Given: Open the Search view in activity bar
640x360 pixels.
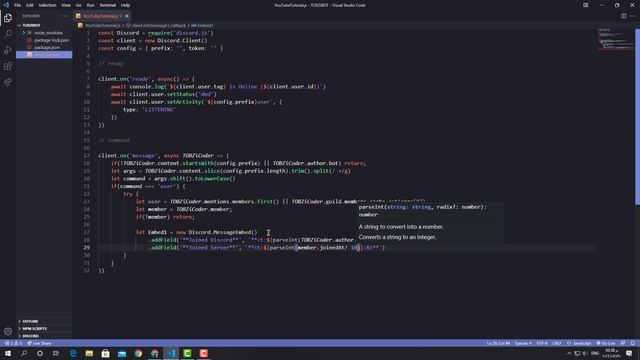Looking at the screenshot, I should coord(8,33).
